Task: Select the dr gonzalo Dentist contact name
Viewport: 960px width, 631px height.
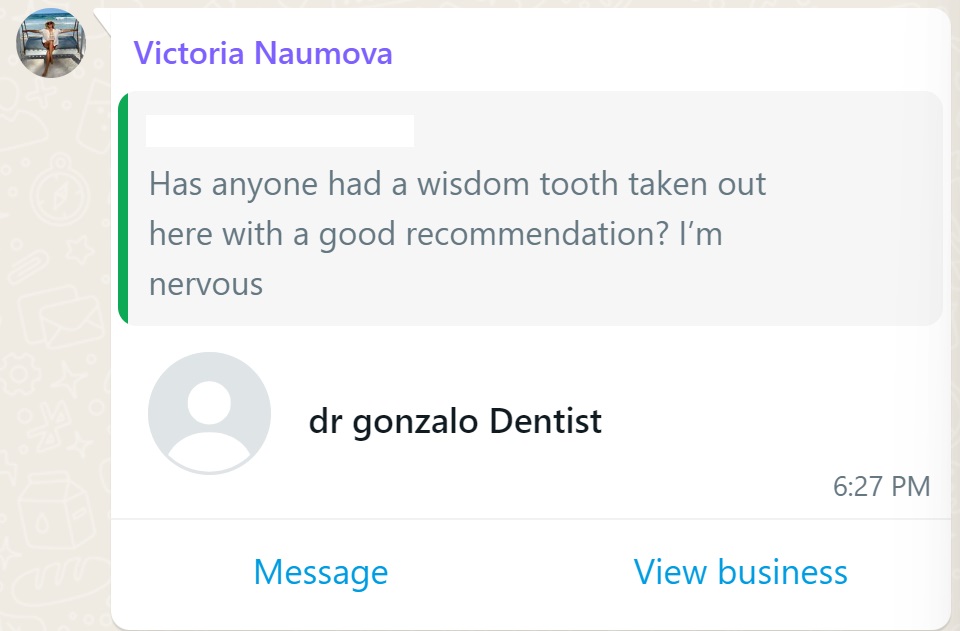Action: (x=455, y=421)
